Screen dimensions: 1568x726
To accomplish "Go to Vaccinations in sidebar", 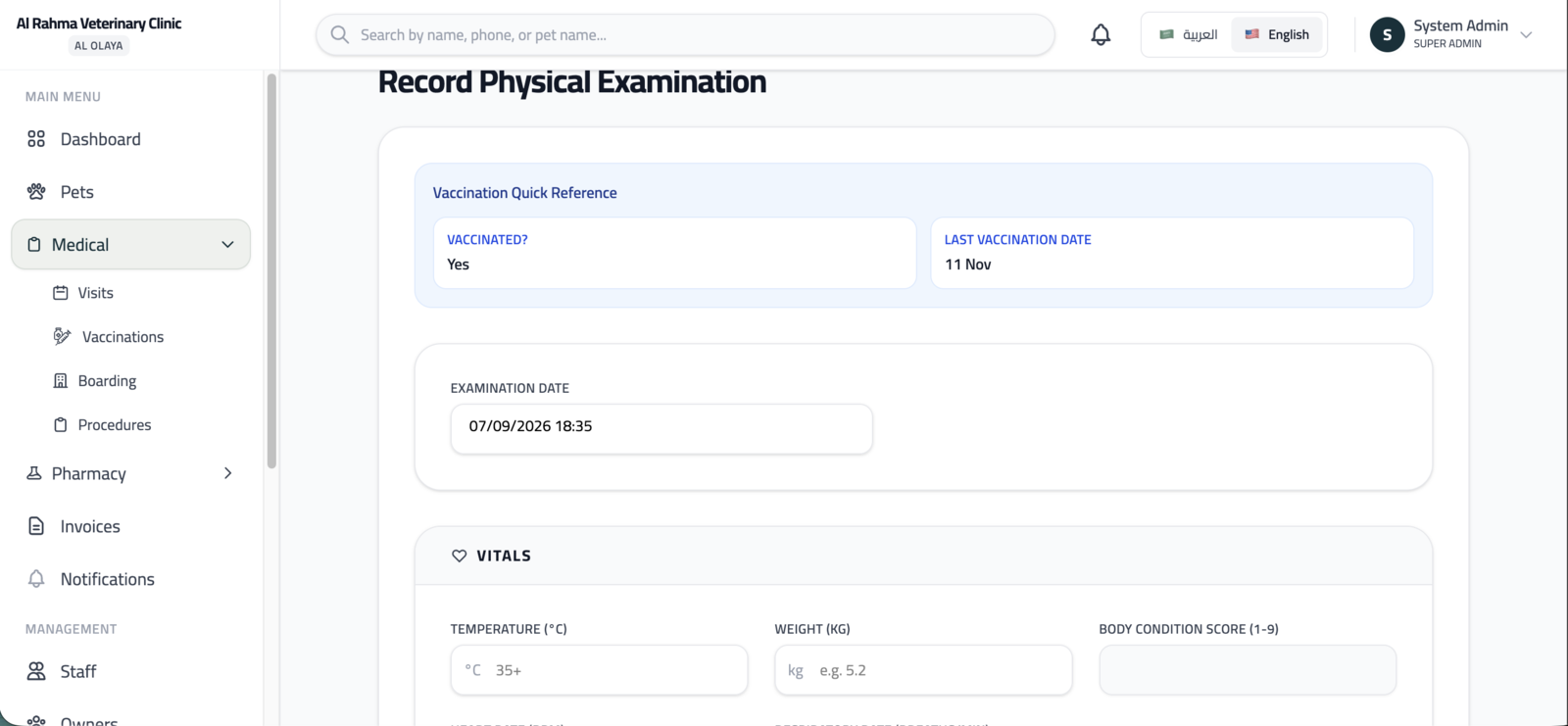I will click(123, 337).
